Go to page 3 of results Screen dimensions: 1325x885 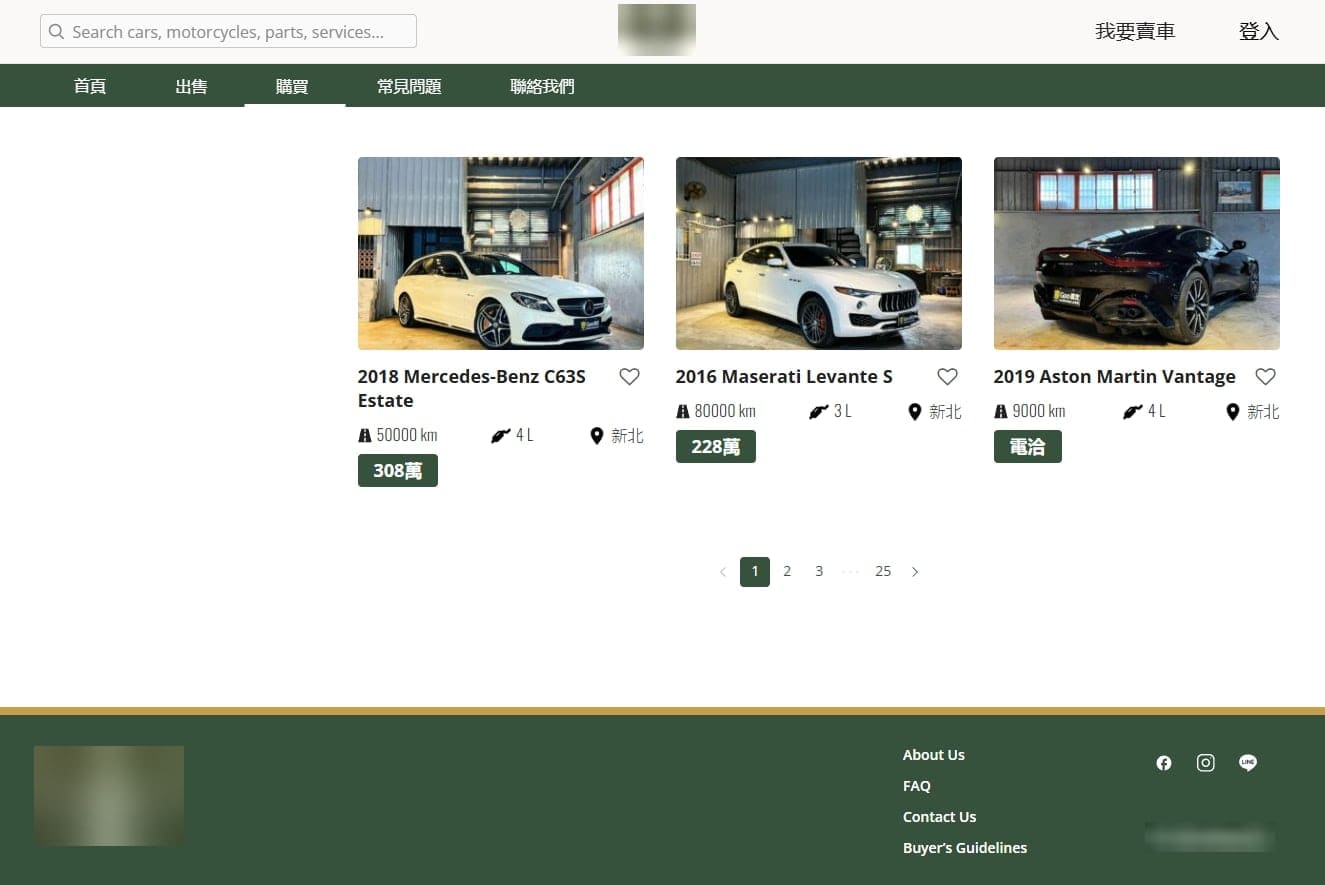coord(819,572)
